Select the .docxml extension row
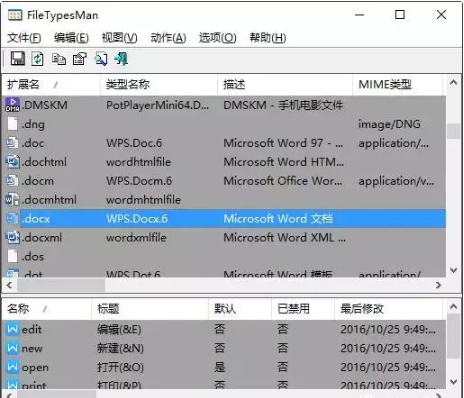 [224, 238]
